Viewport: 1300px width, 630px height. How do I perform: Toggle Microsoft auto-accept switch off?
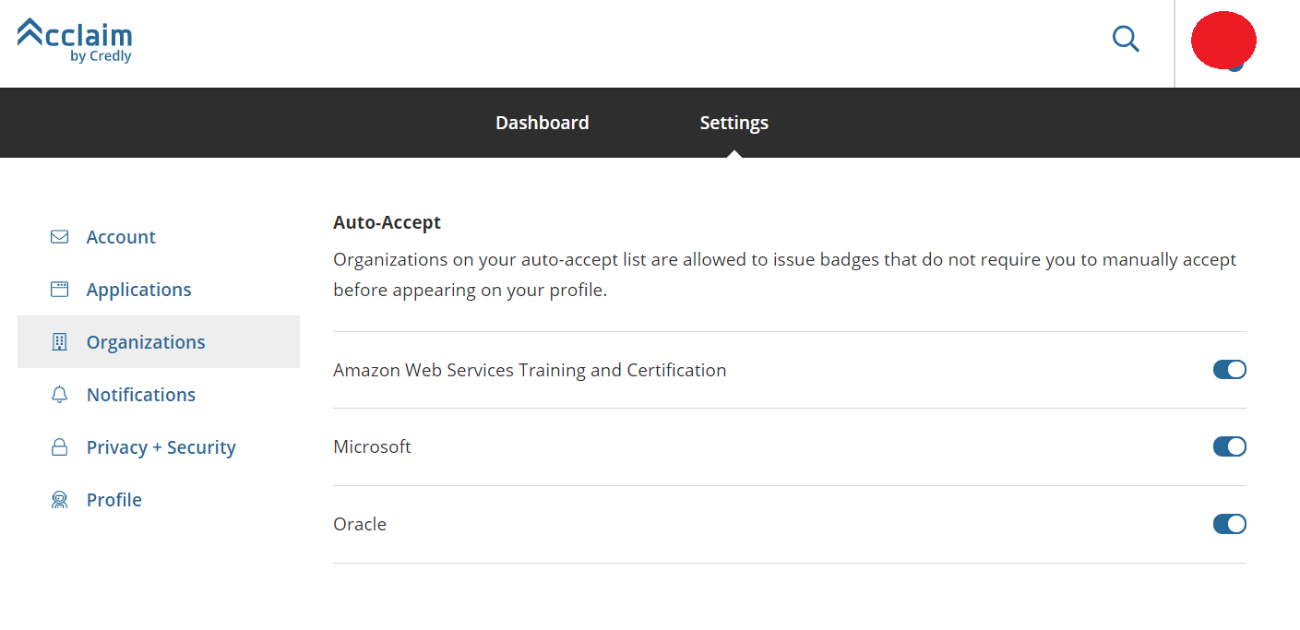click(1230, 447)
